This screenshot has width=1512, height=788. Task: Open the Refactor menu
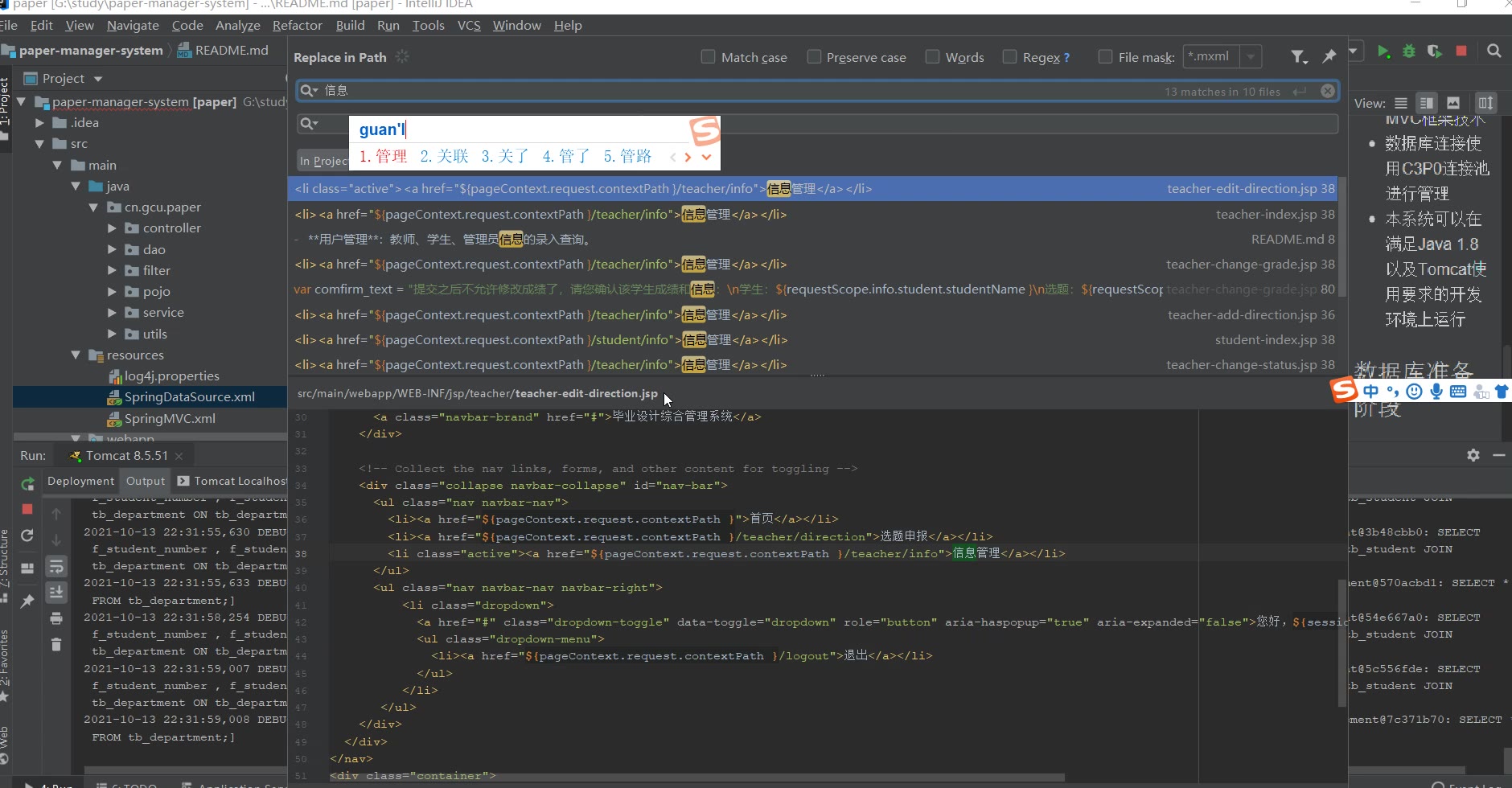(297, 26)
